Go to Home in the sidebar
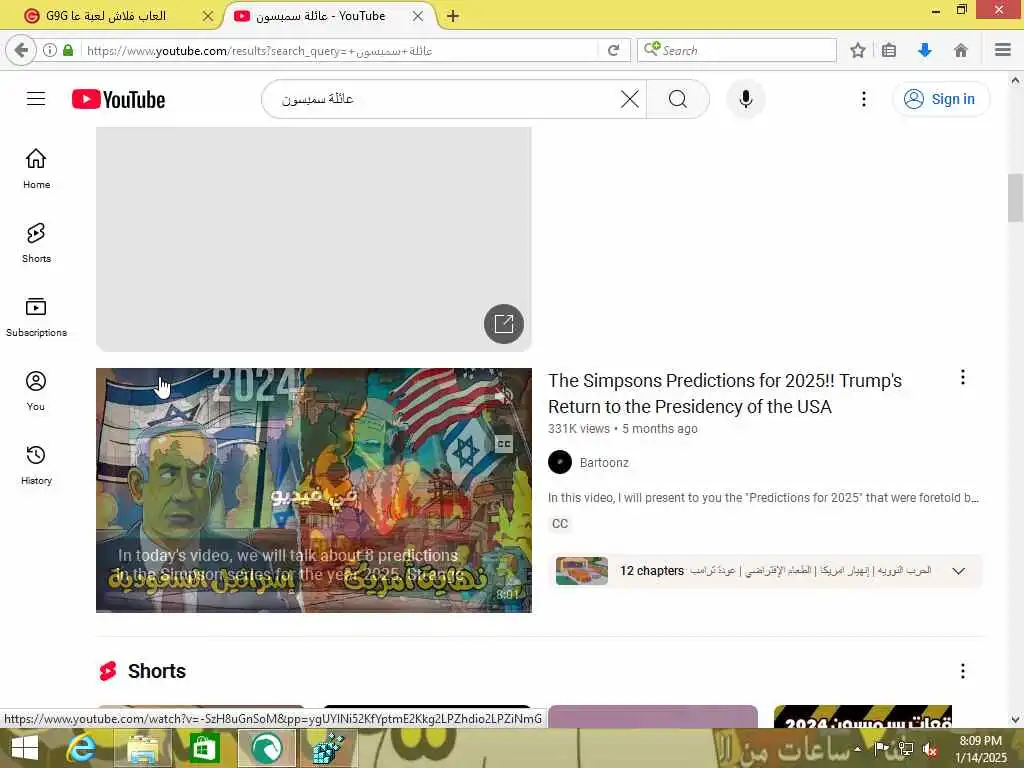The image size is (1024, 768). 36,168
